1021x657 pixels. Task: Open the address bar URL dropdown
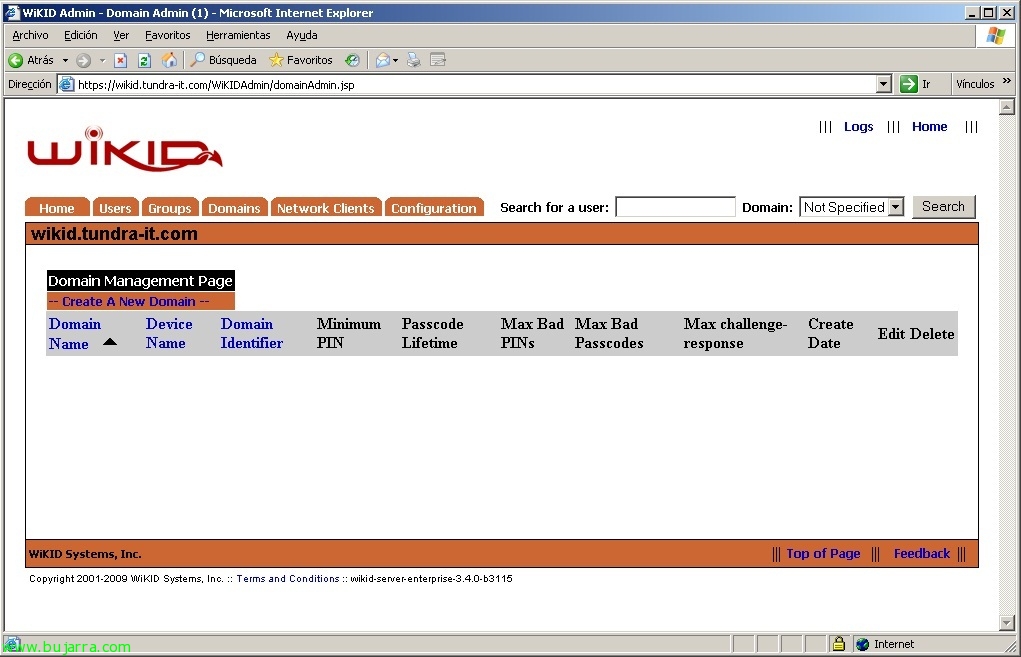pos(884,84)
